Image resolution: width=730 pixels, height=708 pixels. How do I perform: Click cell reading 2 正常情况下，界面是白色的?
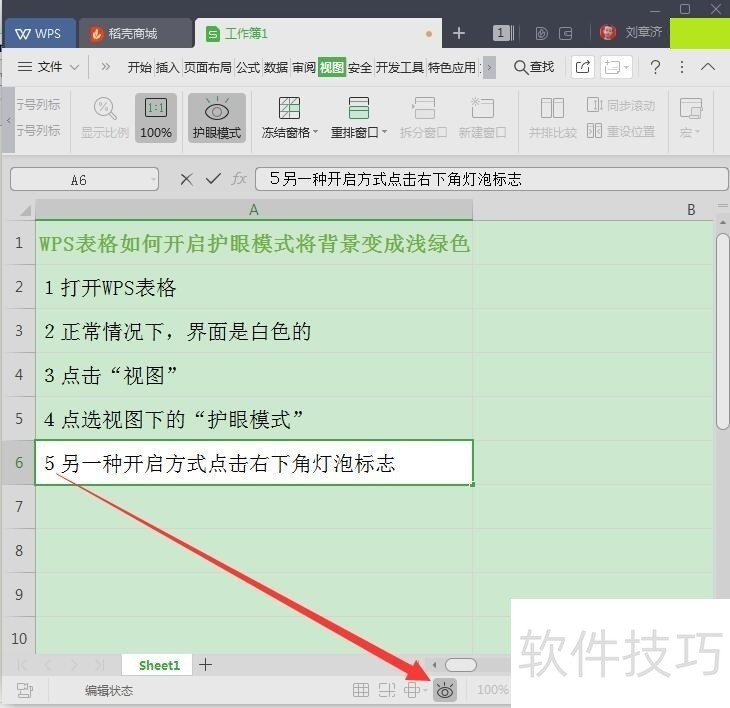pos(254,331)
